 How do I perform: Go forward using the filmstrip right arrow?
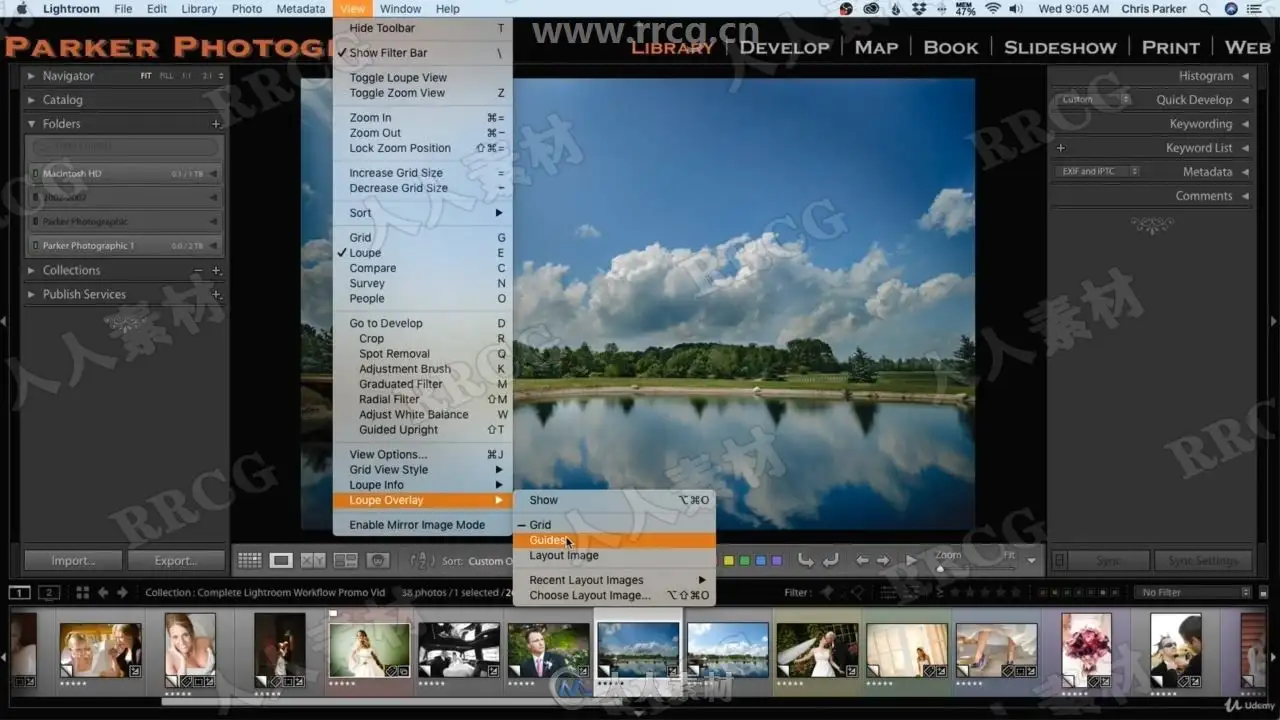(123, 592)
